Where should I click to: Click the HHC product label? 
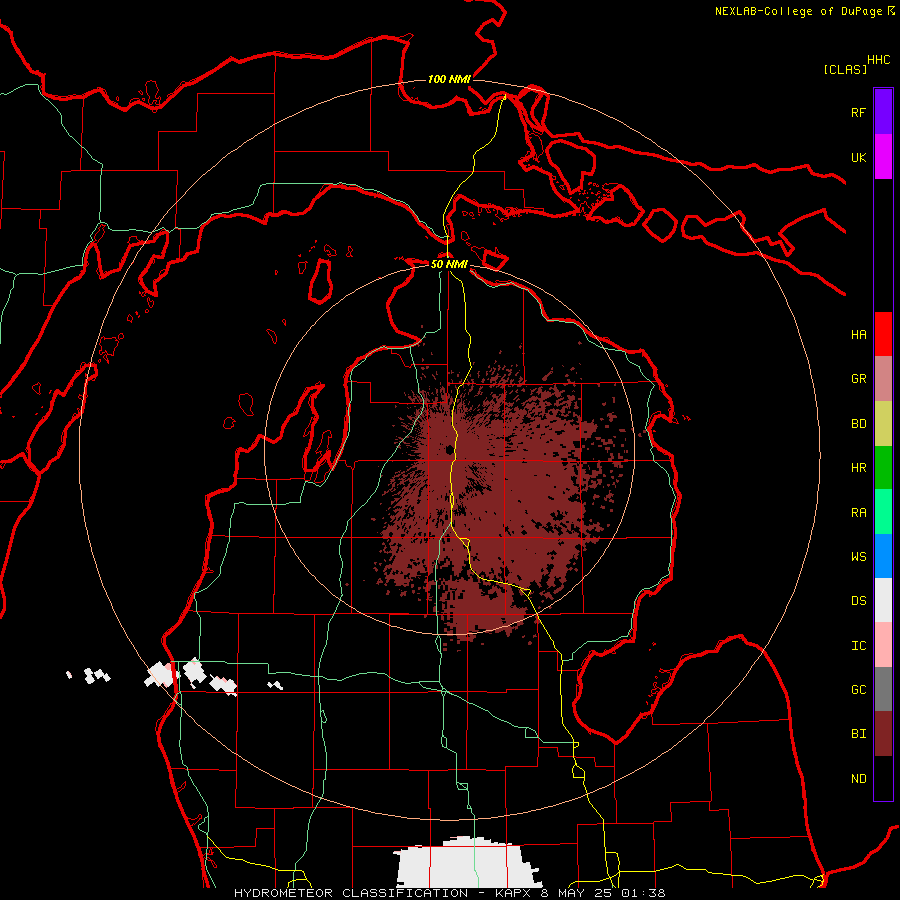(879, 60)
